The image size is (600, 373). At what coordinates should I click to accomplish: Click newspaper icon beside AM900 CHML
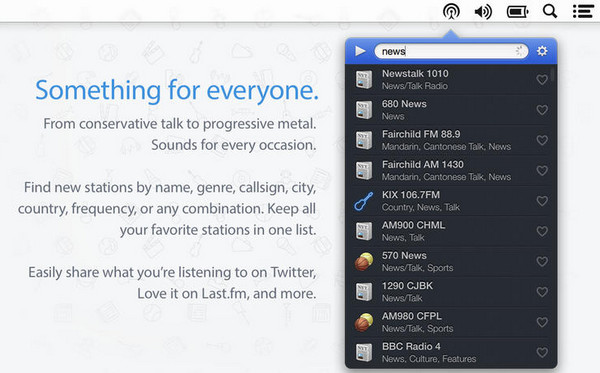[364, 231]
